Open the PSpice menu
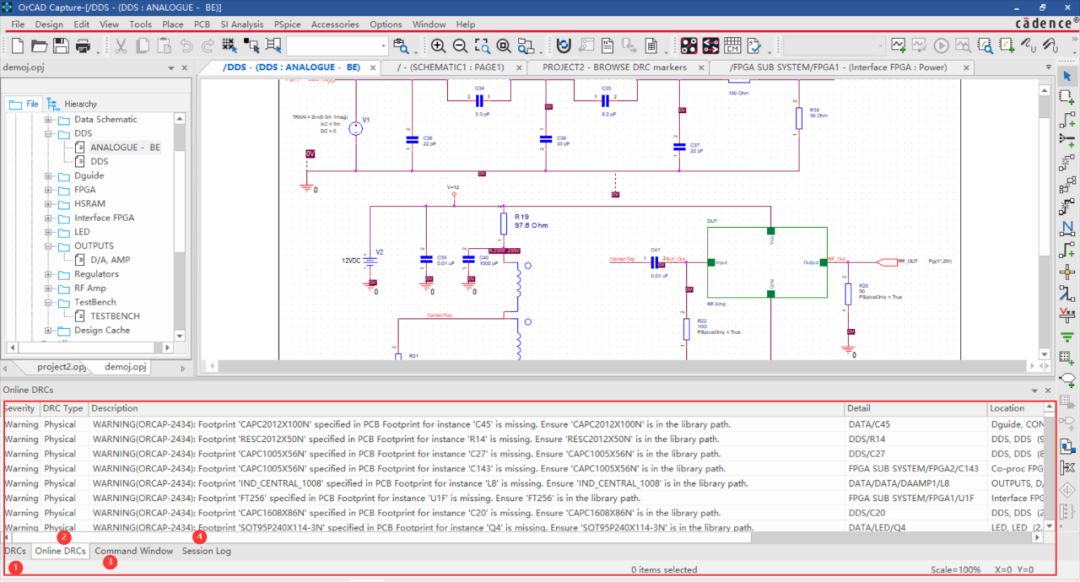The width and height of the screenshot is (1080, 582). (287, 24)
